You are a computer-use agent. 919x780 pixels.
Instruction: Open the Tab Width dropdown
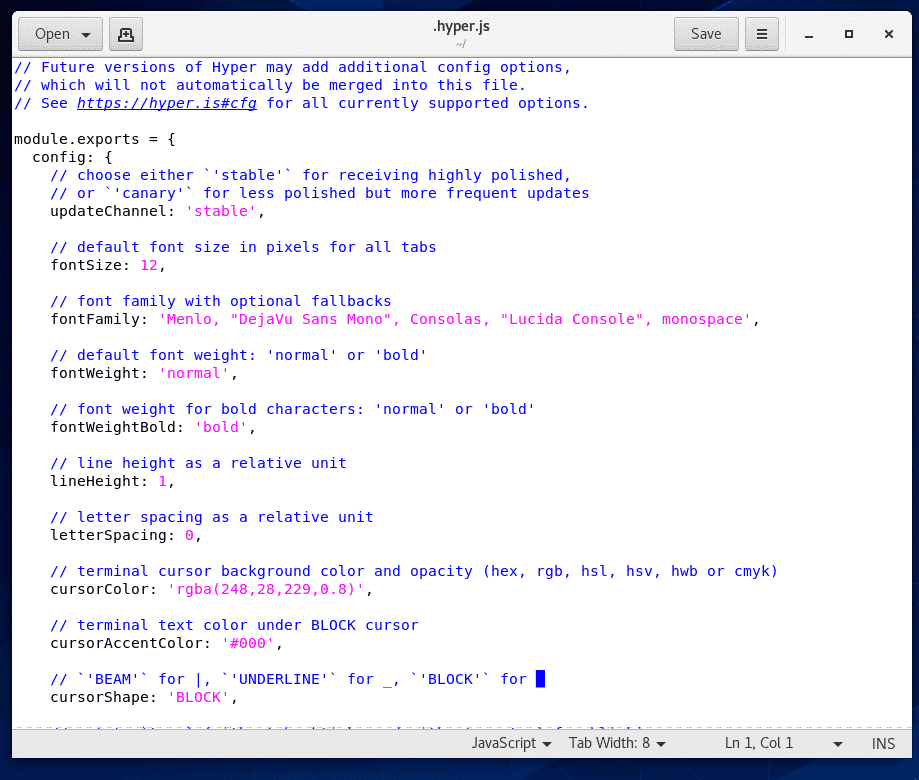tap(617, 743)
